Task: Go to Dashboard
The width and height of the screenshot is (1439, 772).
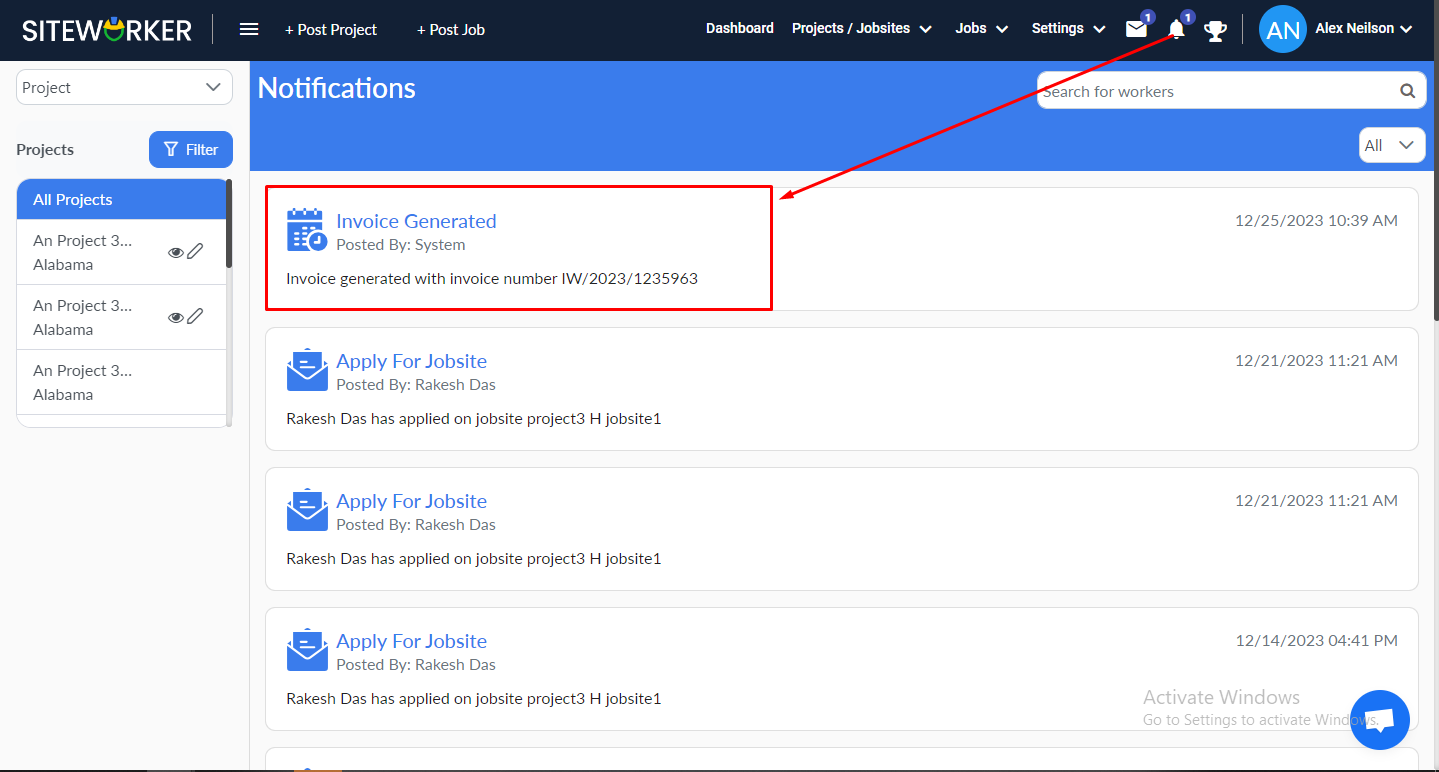Action: click(740, 28)
